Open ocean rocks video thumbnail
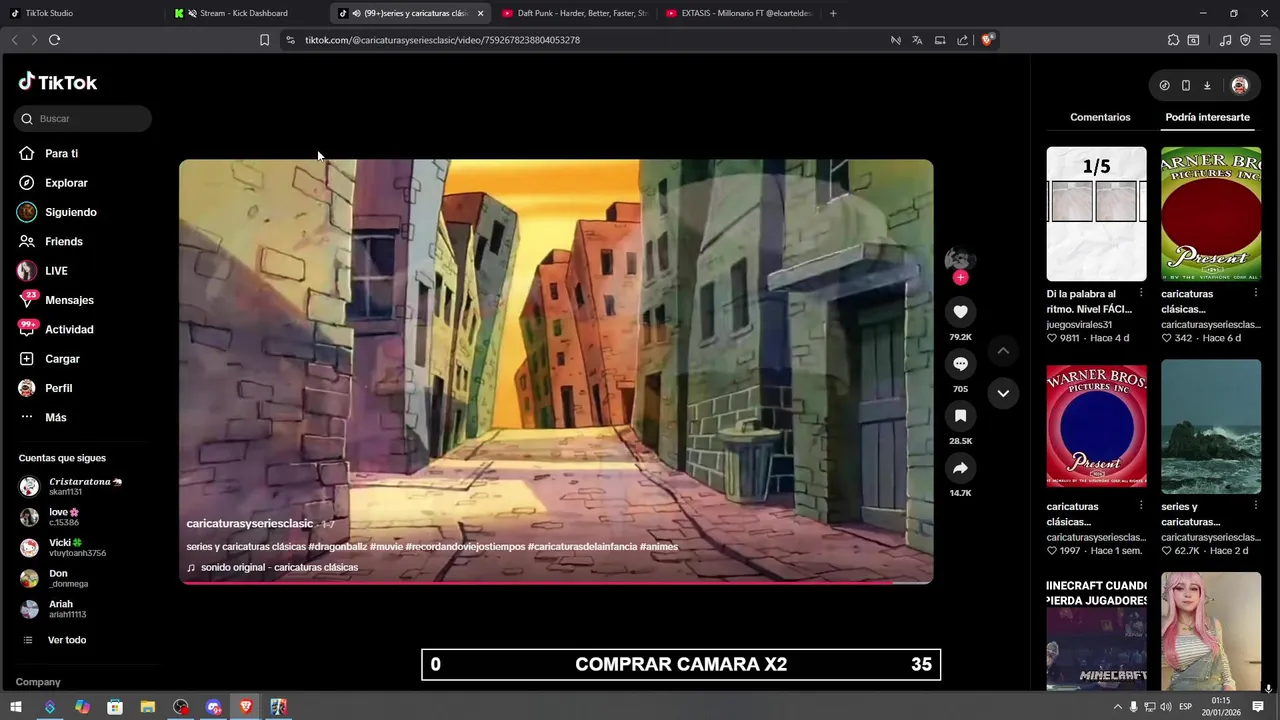Viewport: 1280px width, 720px height. [x=1211, y=426]
